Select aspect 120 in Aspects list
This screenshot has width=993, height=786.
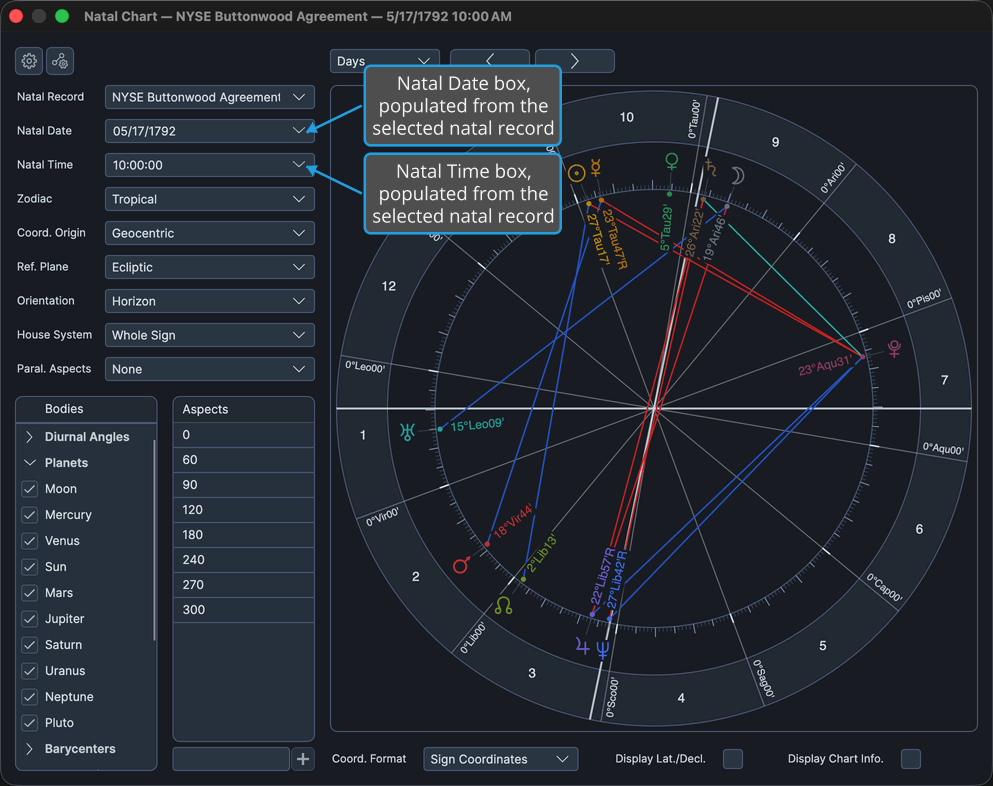click(x=244, y=510)
